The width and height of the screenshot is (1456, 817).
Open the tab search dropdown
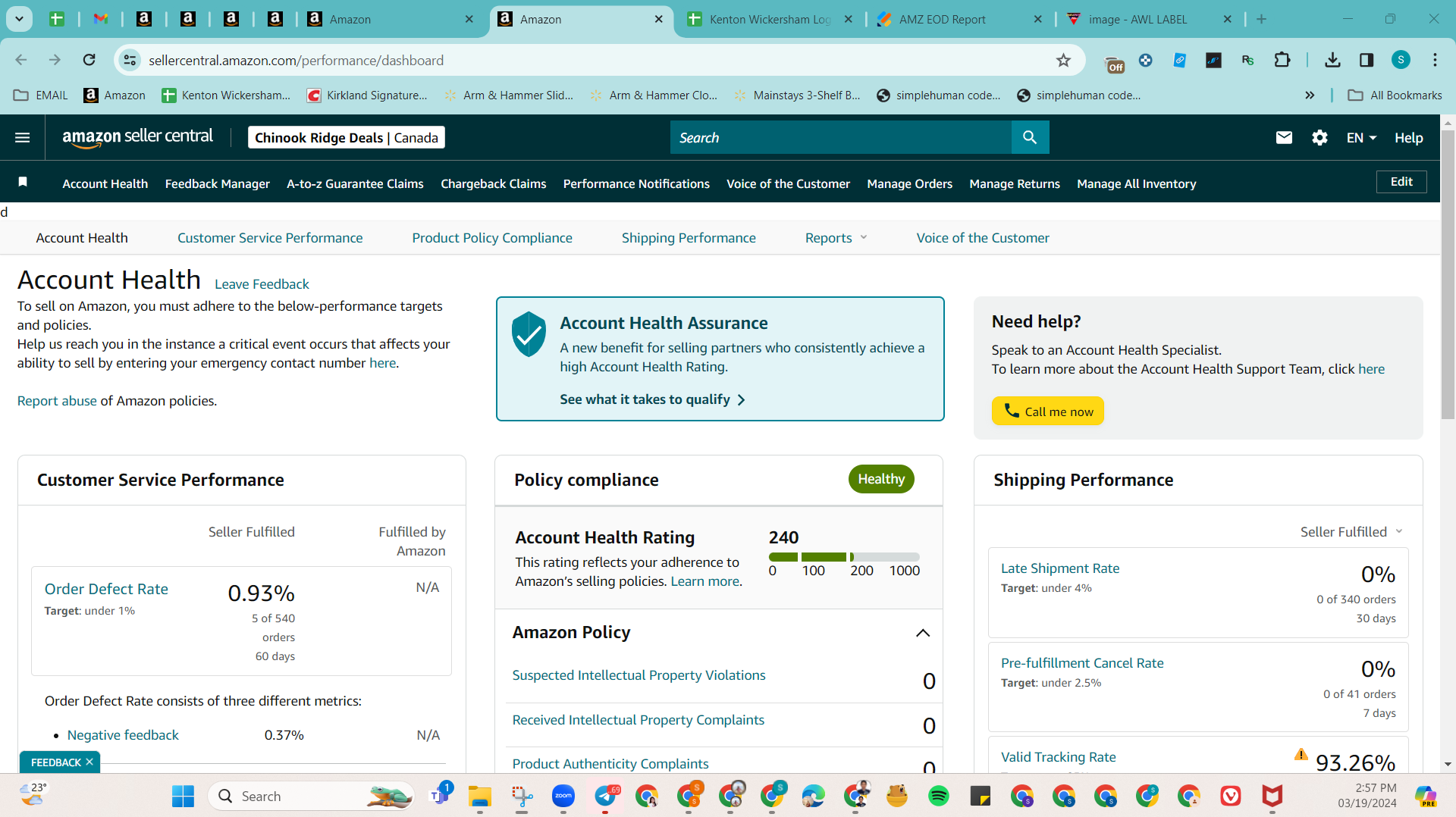(x=19, y=19)
